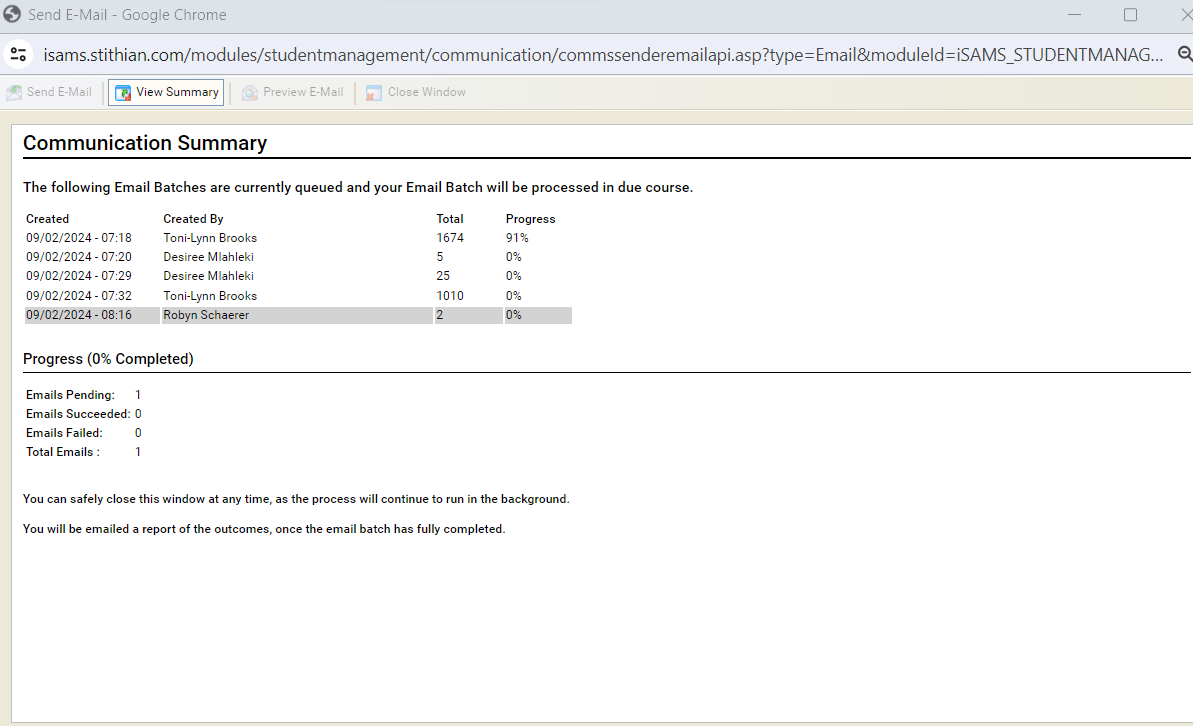
Task: Click the zoom magnifier icon in address bar
Action: [x=1184, y=55]
